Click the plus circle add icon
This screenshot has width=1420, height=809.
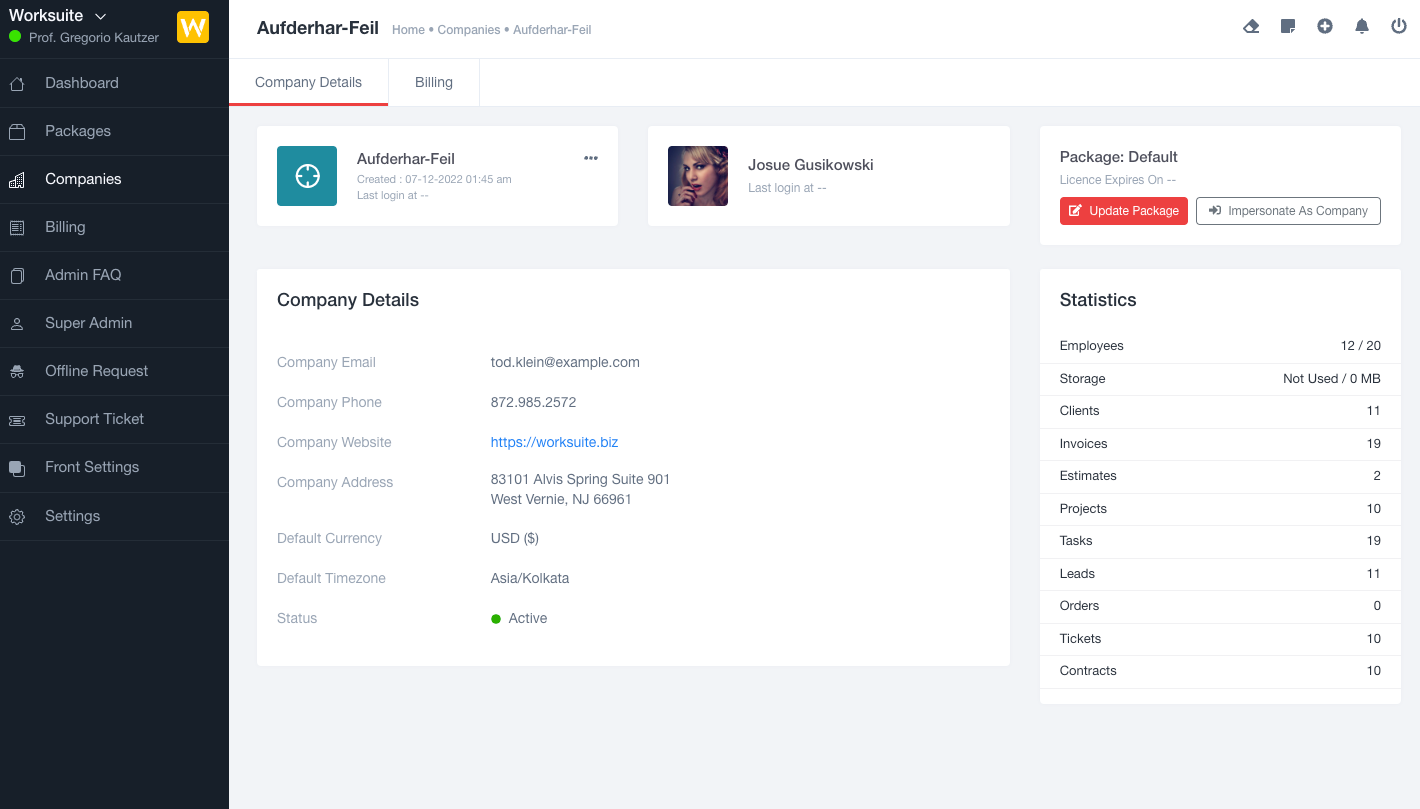[x=1325, y=27]
